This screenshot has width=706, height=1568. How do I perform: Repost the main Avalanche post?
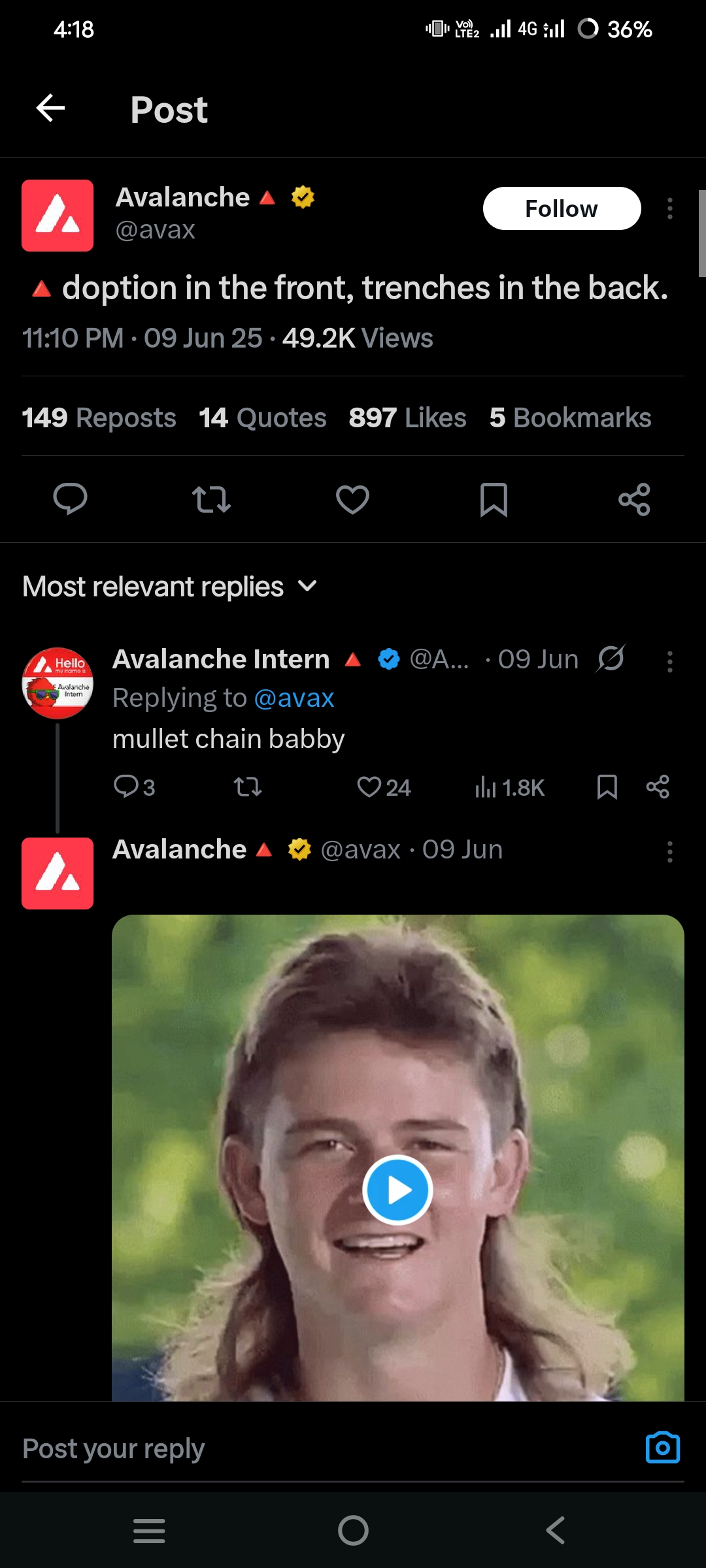(211, 500)
